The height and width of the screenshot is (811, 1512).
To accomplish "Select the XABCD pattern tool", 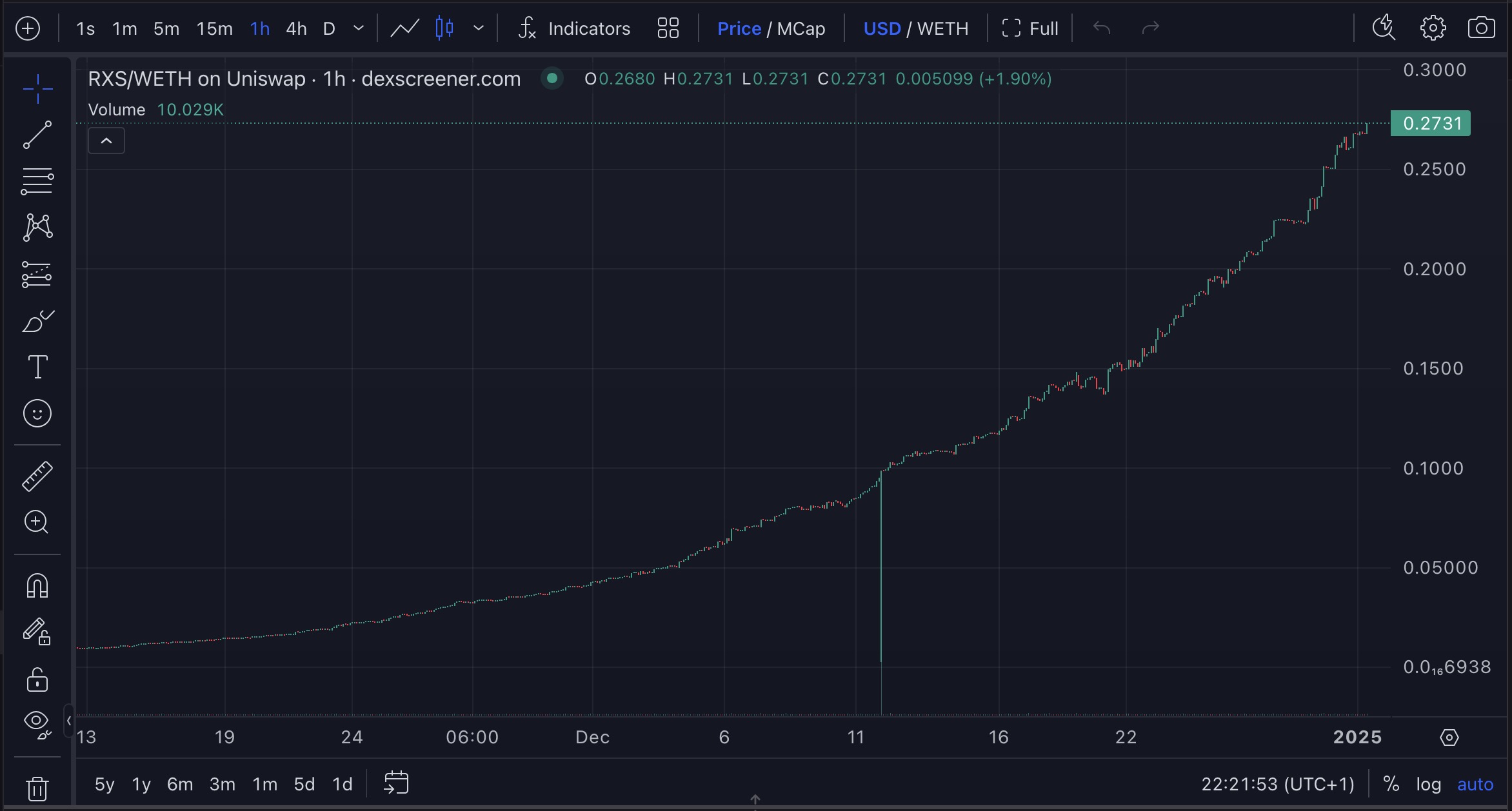I will point(37,228).
